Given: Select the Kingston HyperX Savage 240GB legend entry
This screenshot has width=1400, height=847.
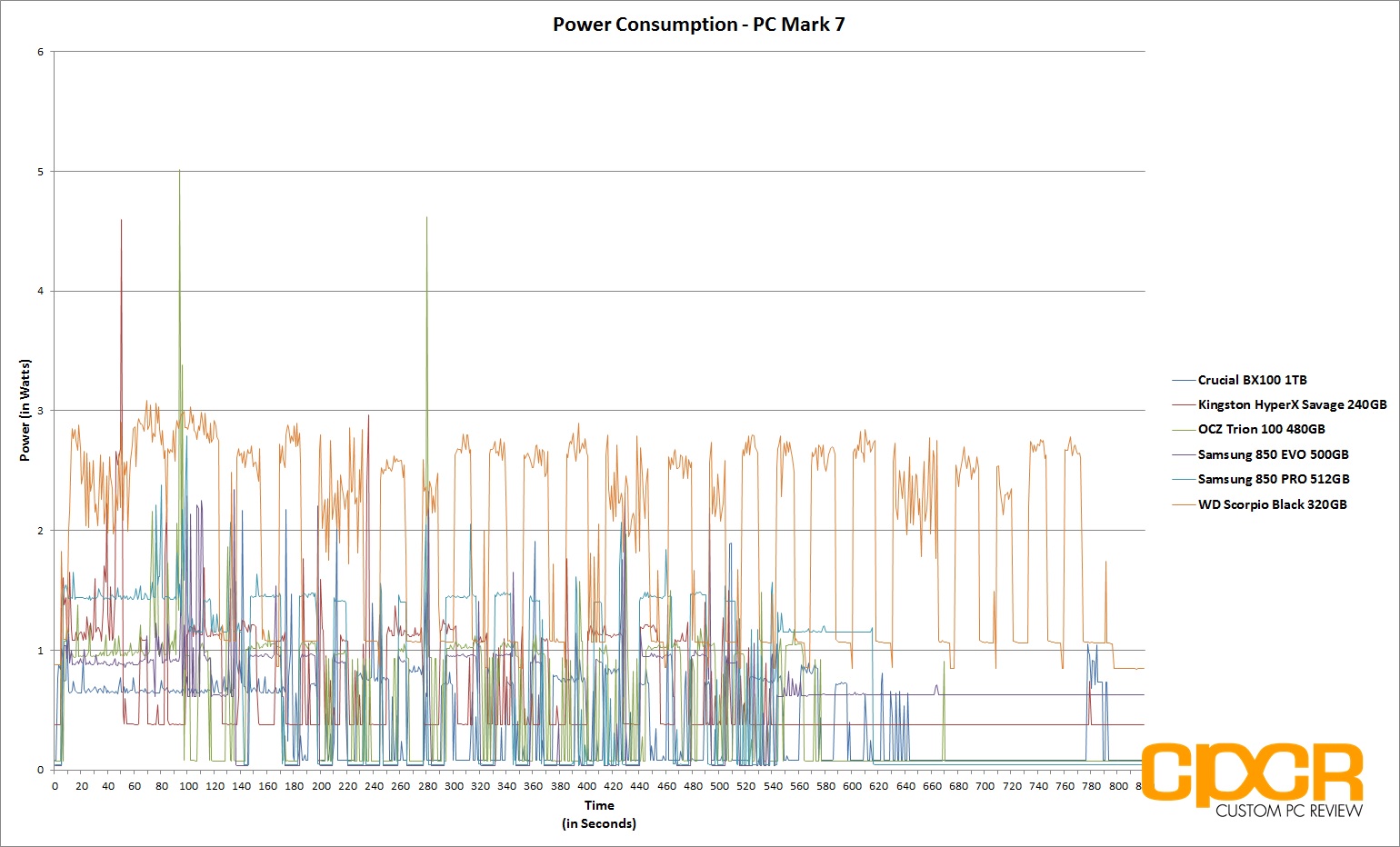Looking at the screenshot, I should click(x=1280, y=404).
